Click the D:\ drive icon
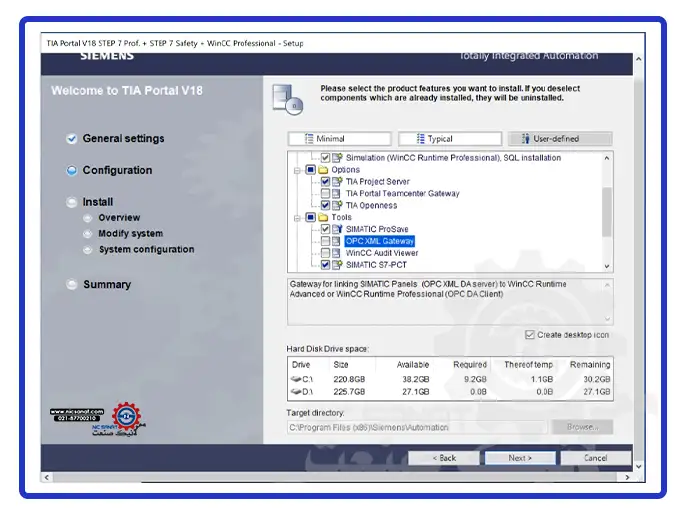This screenshot has width=686, height=516. [x=296, y=391]
